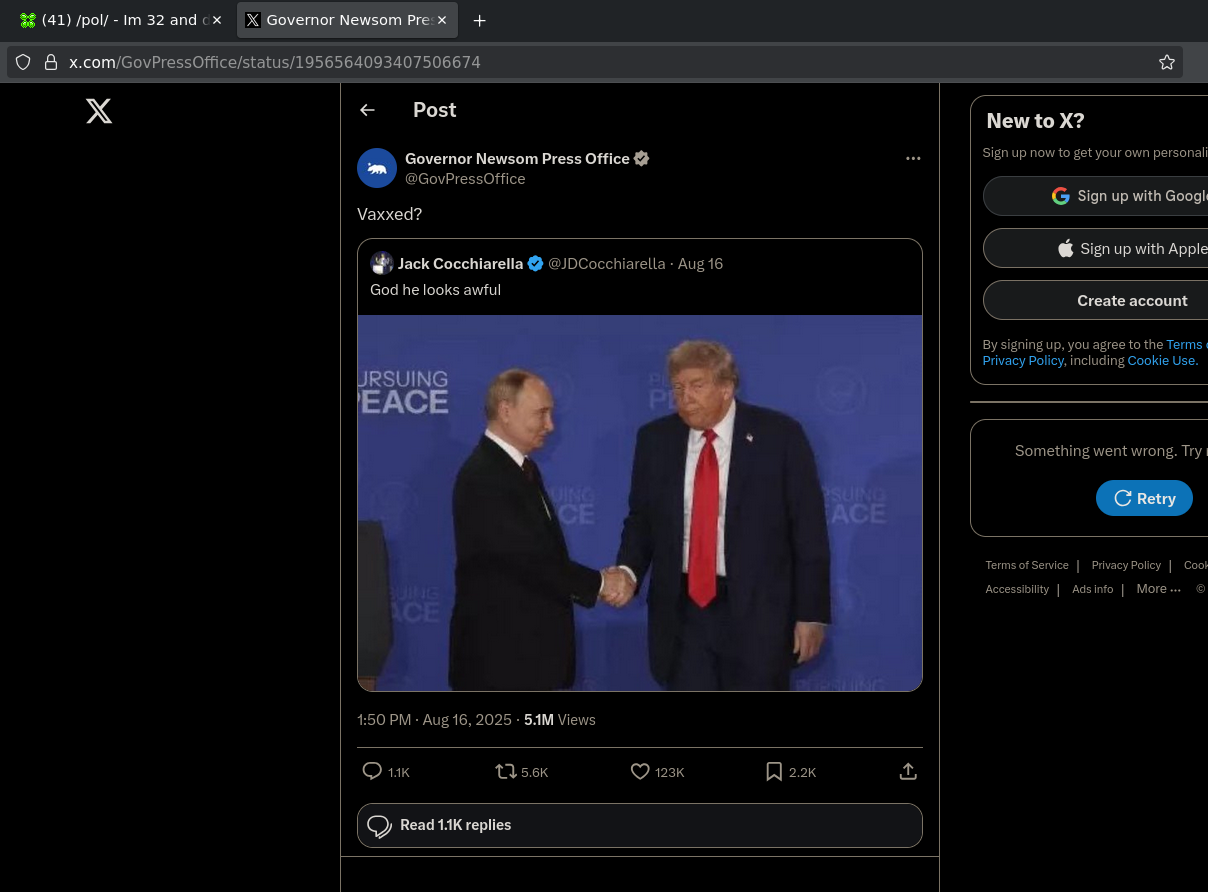The width and height of the screenshot is (1208, 892).
Task: Click Jack Cocchiarella's small avatar
Action: 381,263
